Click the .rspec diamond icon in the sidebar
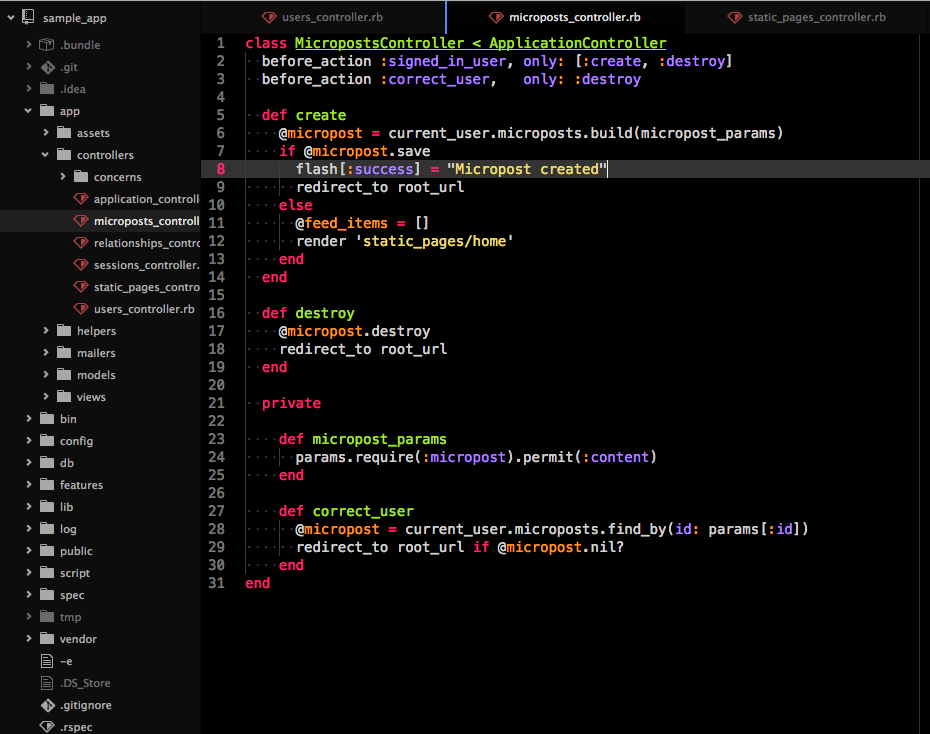This screenshot has width=930, height=734. point(47,727)
